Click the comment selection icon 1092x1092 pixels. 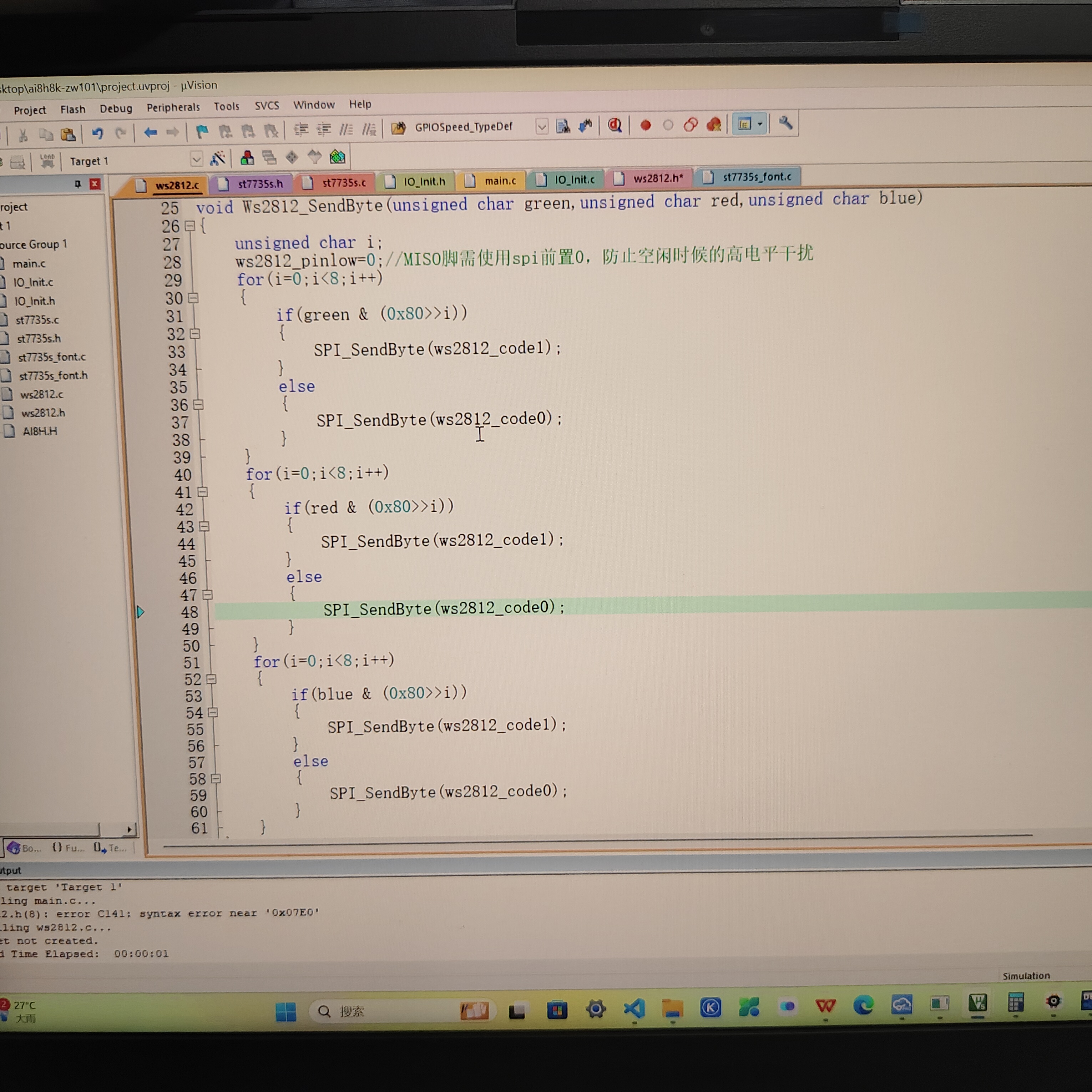346,130
